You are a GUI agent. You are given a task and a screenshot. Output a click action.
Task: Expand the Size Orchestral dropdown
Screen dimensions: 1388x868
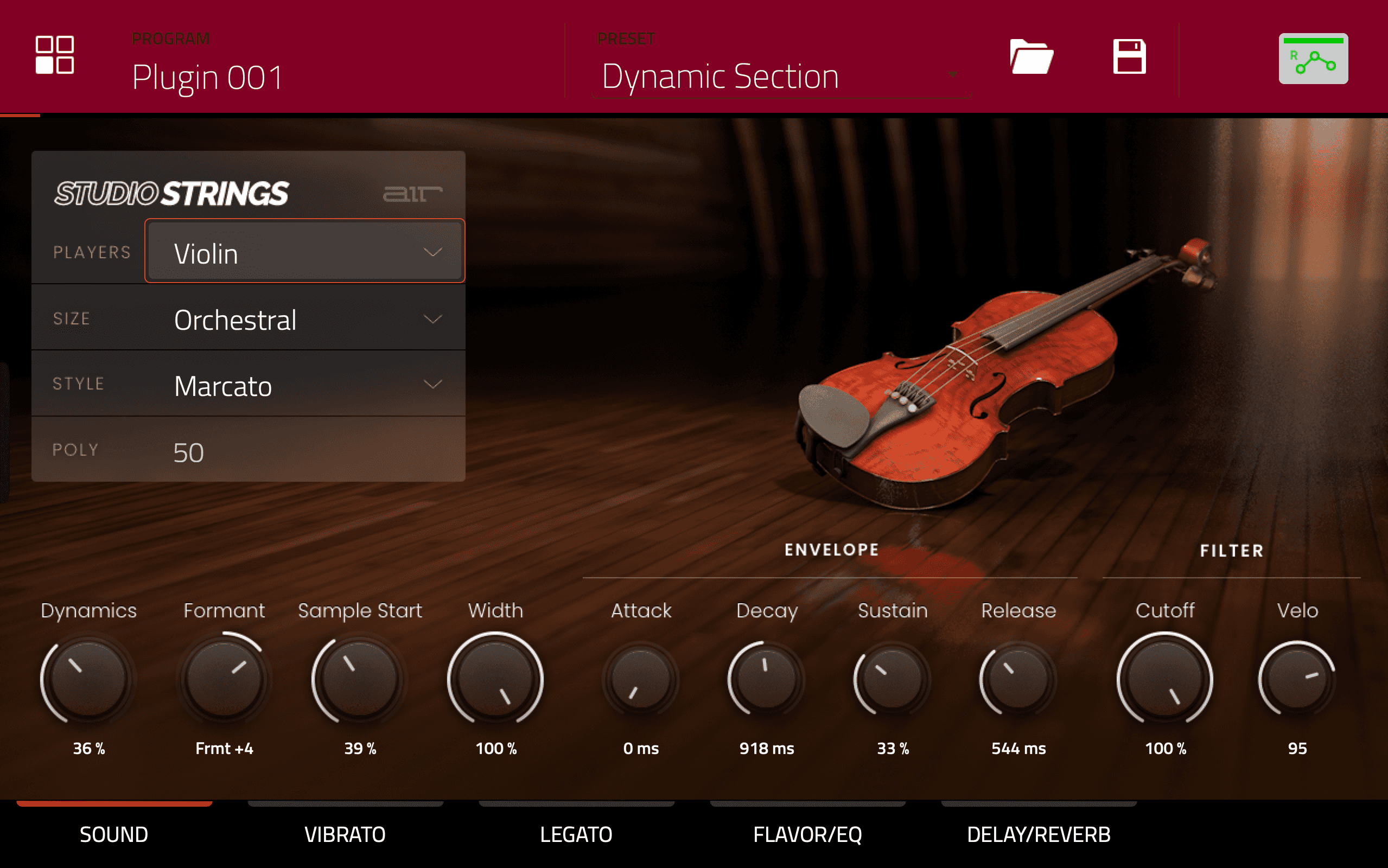coord(305,319)
